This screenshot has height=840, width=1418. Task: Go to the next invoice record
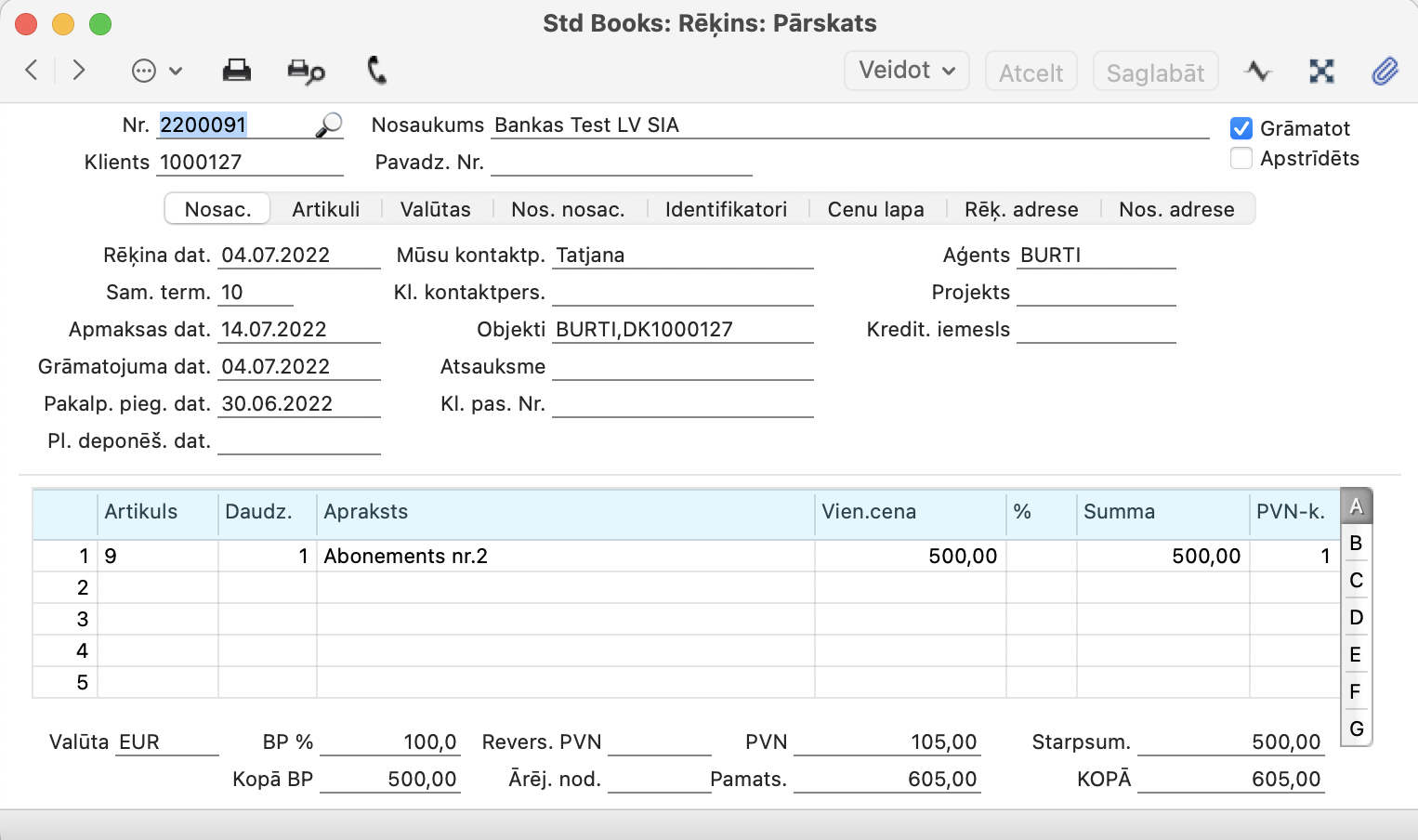79,71
